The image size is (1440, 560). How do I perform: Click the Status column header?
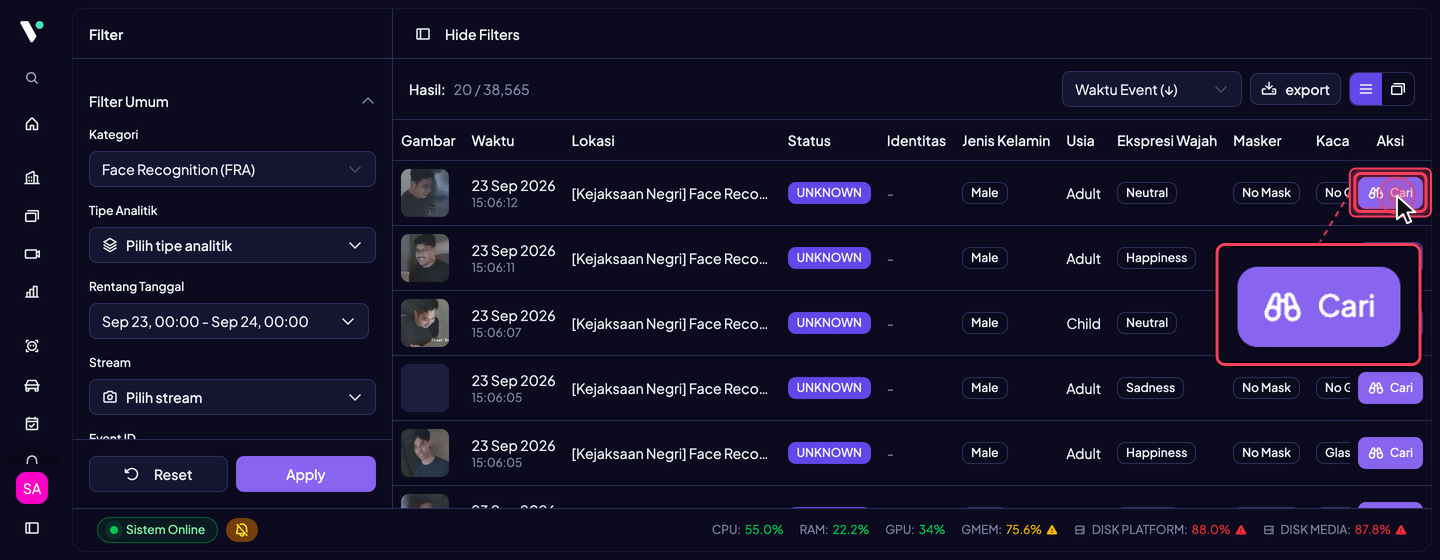[809, 141]
